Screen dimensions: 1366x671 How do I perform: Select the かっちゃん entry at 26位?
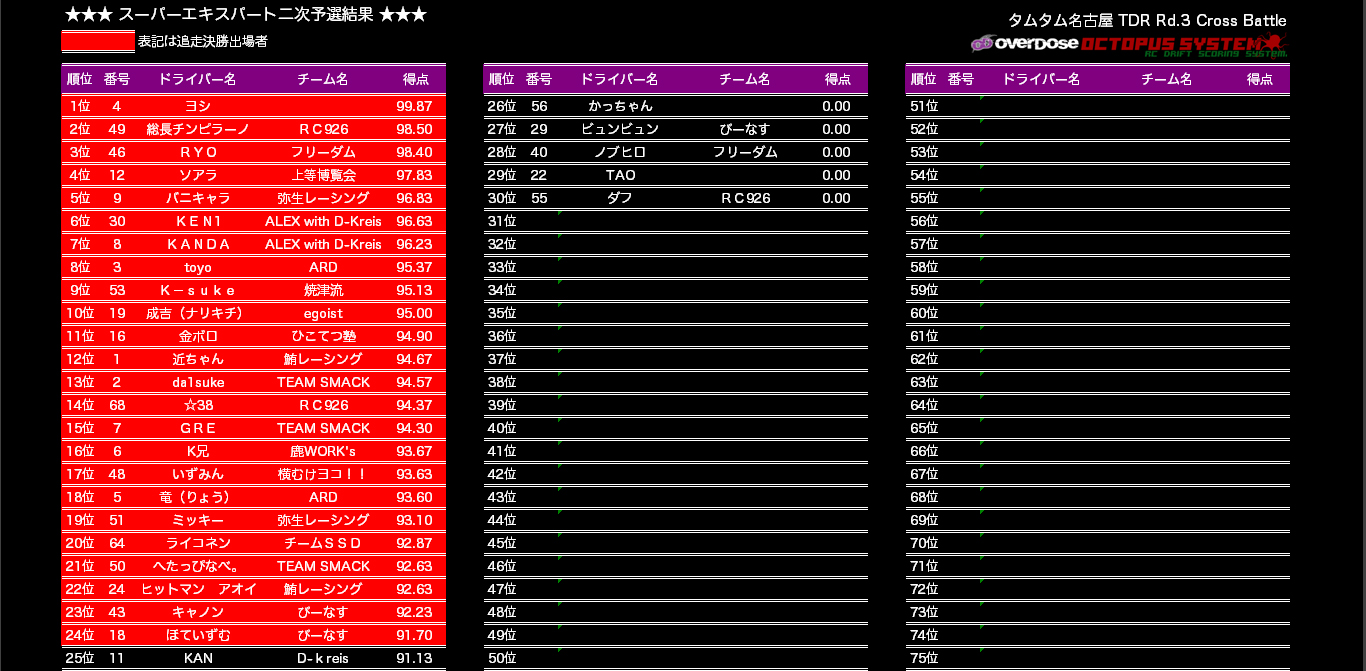[x=620, y=106]
